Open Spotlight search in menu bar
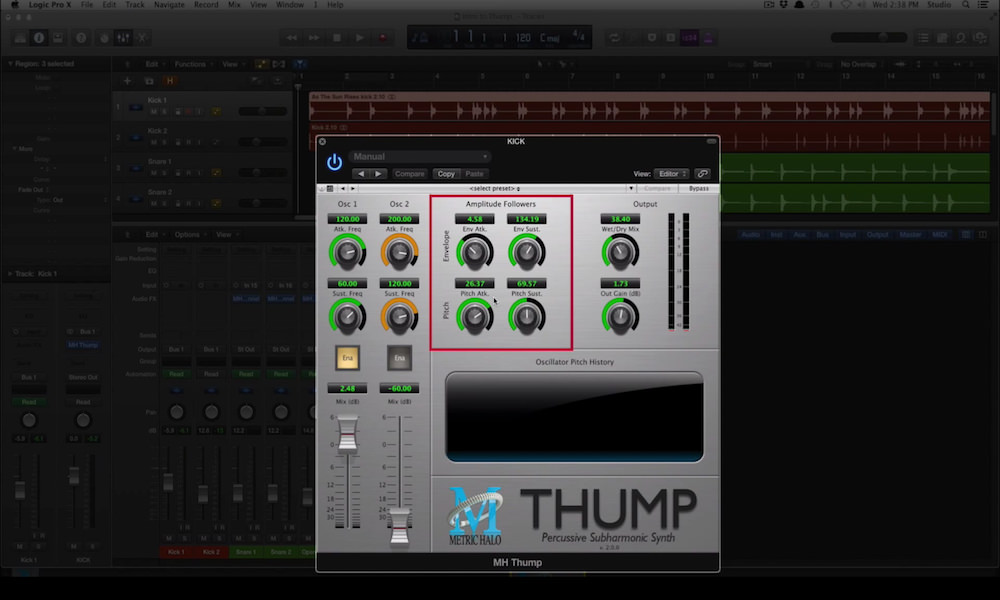1000x600 pixels. coord(966,4)
